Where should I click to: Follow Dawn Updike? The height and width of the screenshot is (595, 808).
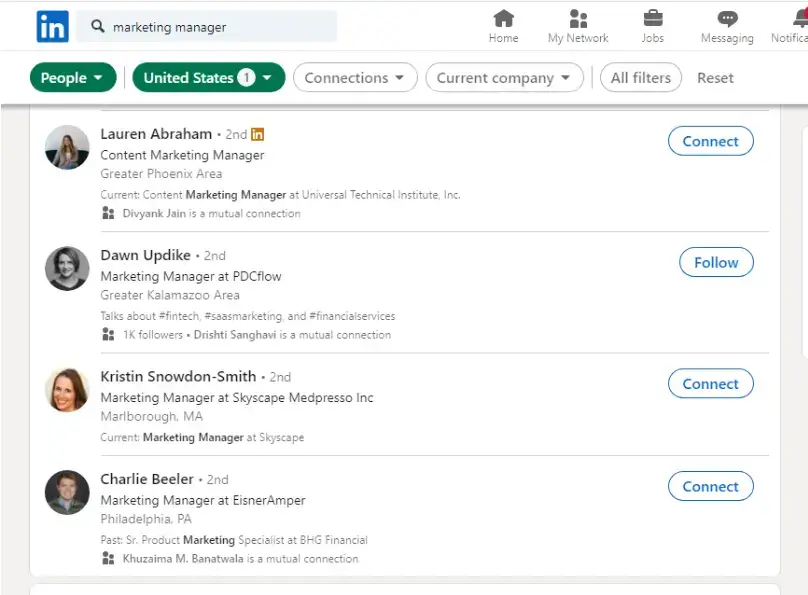tap(716, 262)
